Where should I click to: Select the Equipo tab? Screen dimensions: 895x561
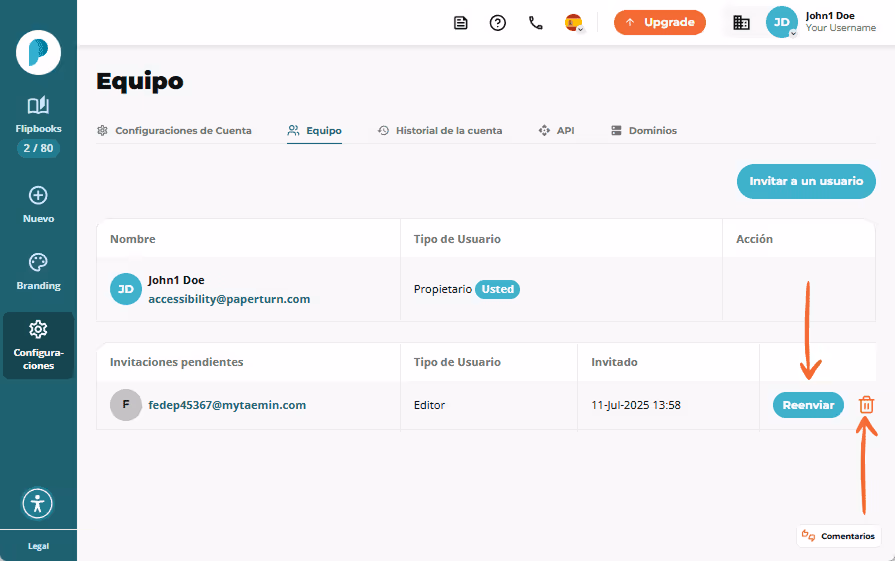(315, 131)
